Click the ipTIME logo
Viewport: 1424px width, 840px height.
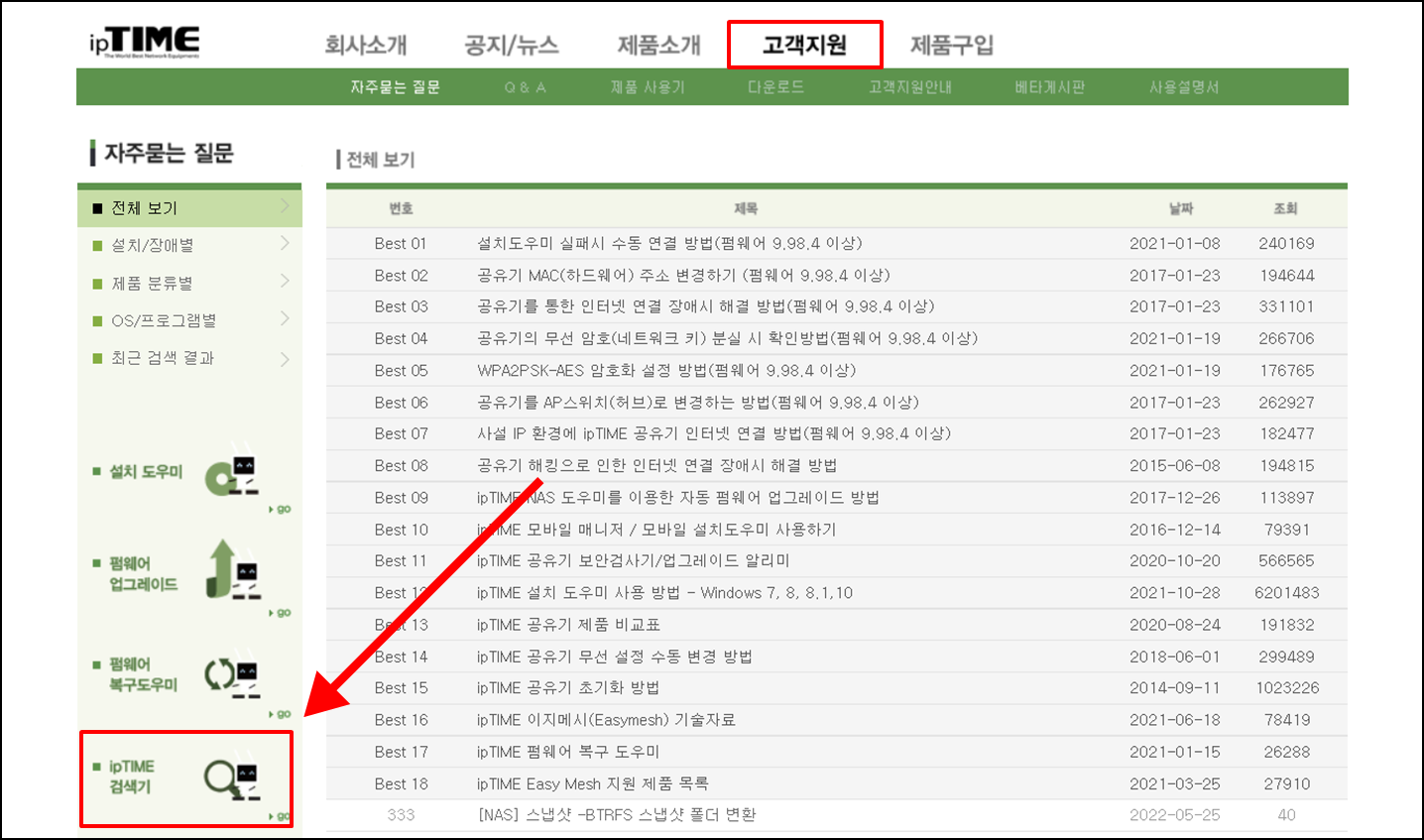[142, 41]
